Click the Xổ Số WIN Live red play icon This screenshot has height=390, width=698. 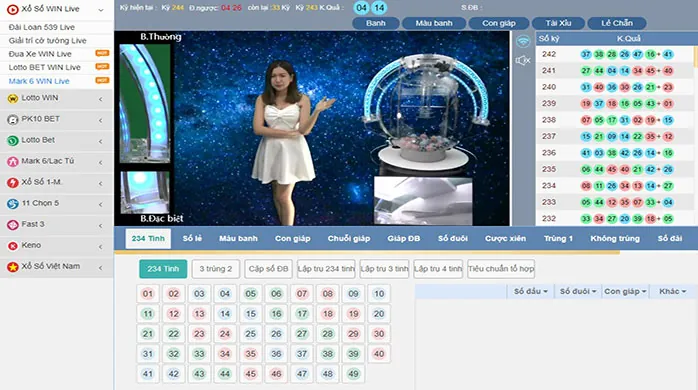[12, 9]
